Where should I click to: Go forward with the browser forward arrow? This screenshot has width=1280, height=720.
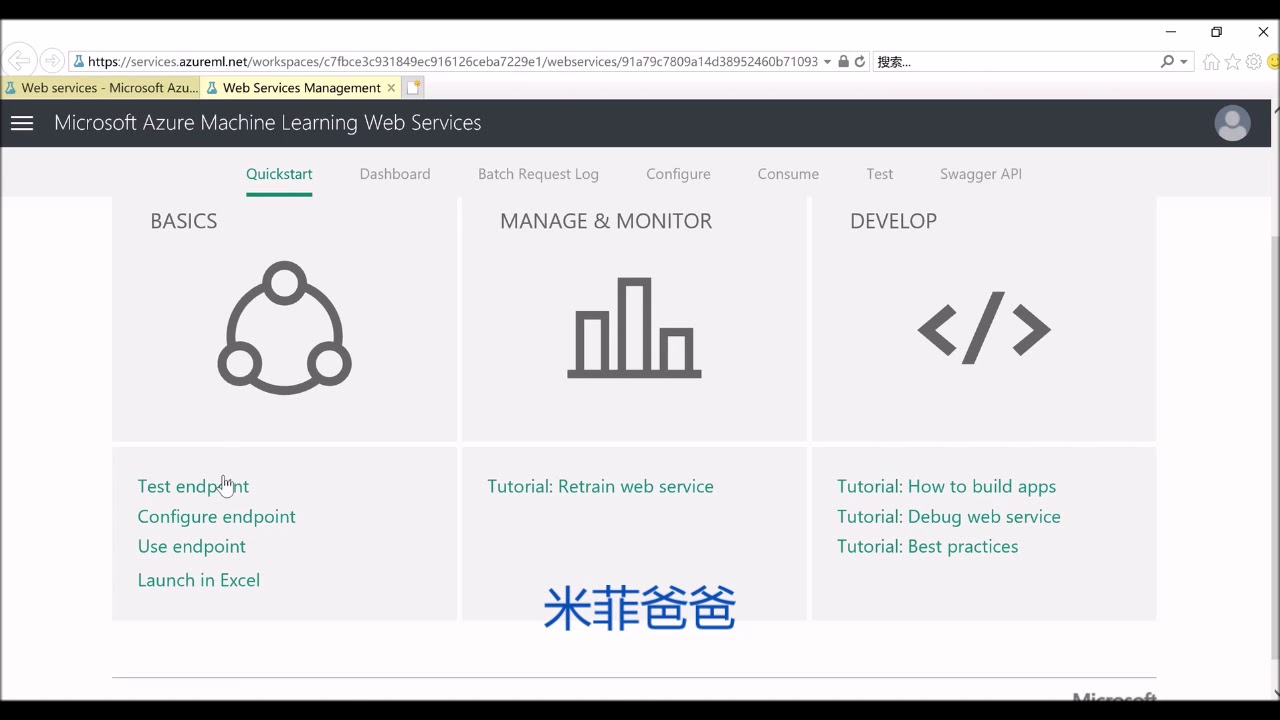tap(52, 61)
